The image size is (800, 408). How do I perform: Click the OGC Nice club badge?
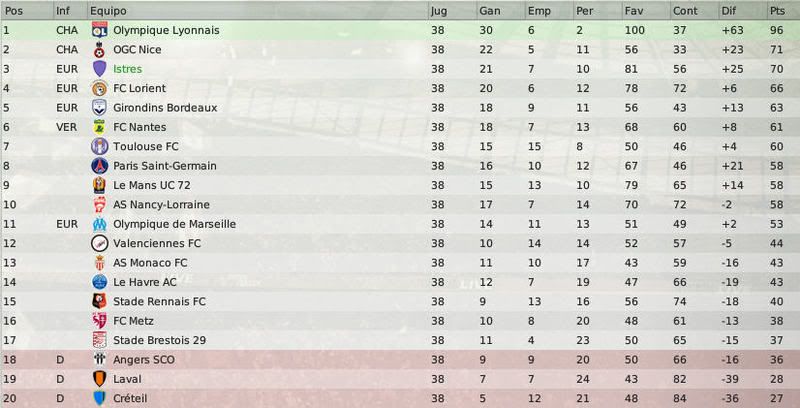tap(99, 49)
